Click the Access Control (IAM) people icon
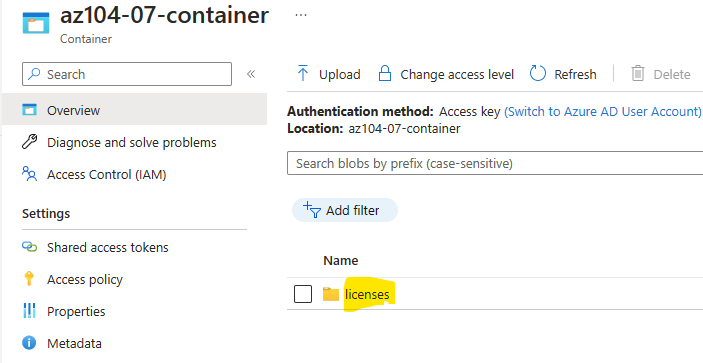Viewport: 703px width, 363px height. [x=30, y=174]
